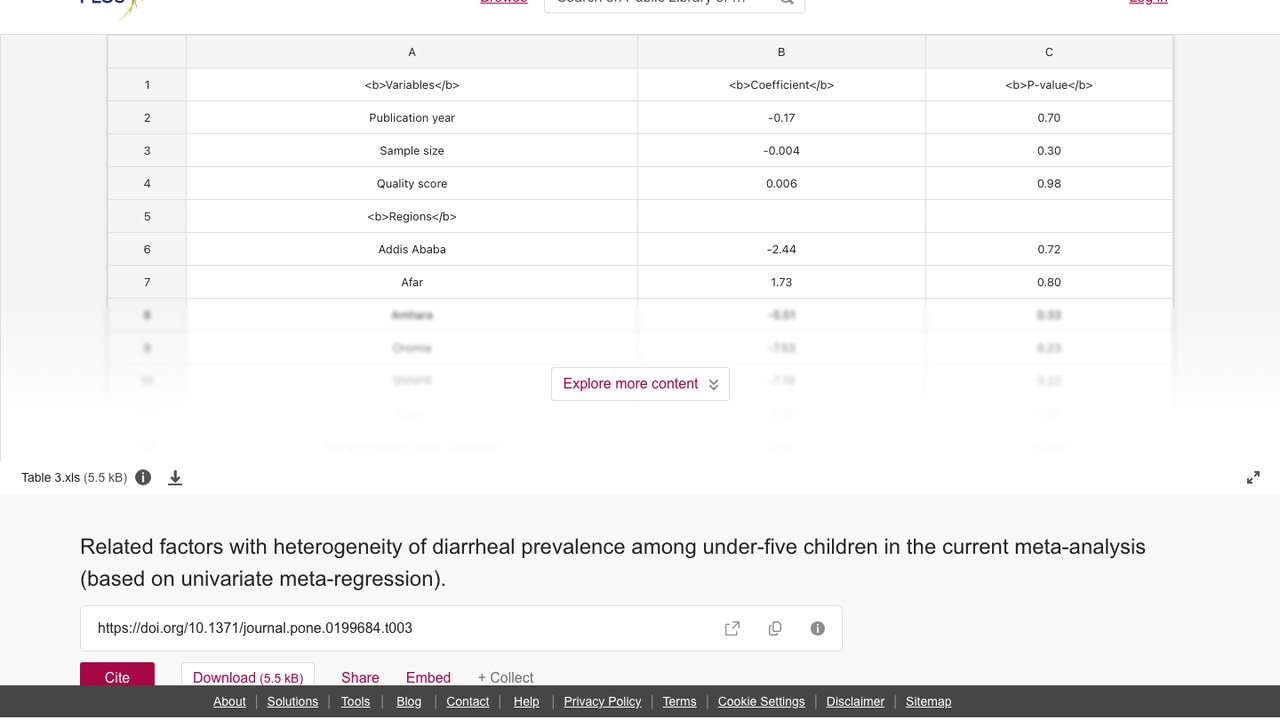
Task: Open the Share option
Action: [x=360, y=677]
